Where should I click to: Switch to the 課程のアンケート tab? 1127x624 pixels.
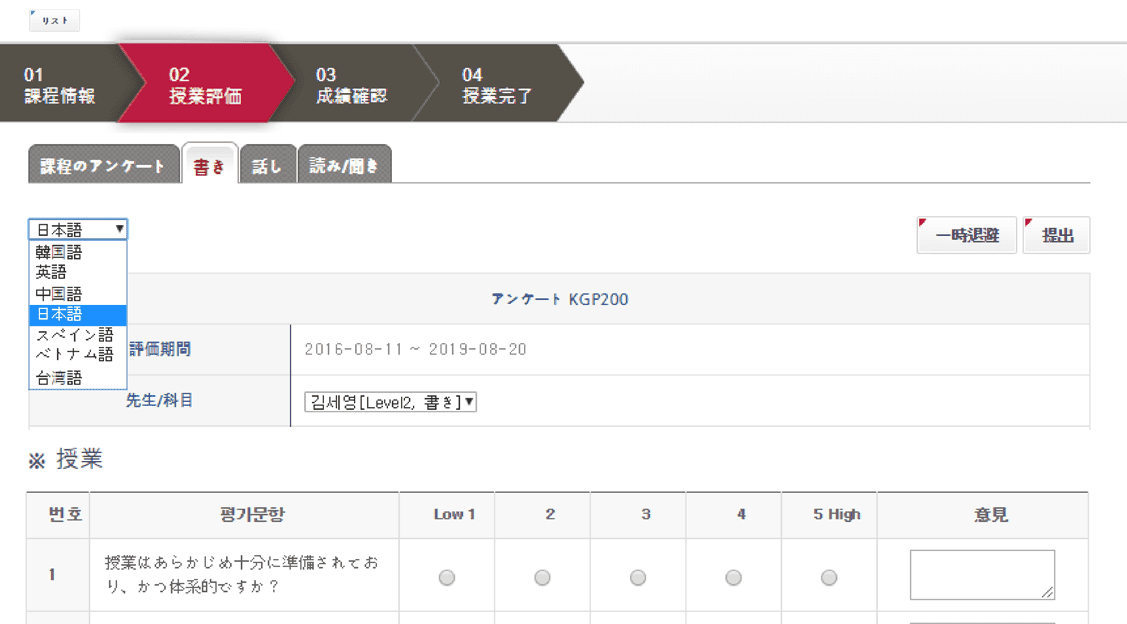104,165
